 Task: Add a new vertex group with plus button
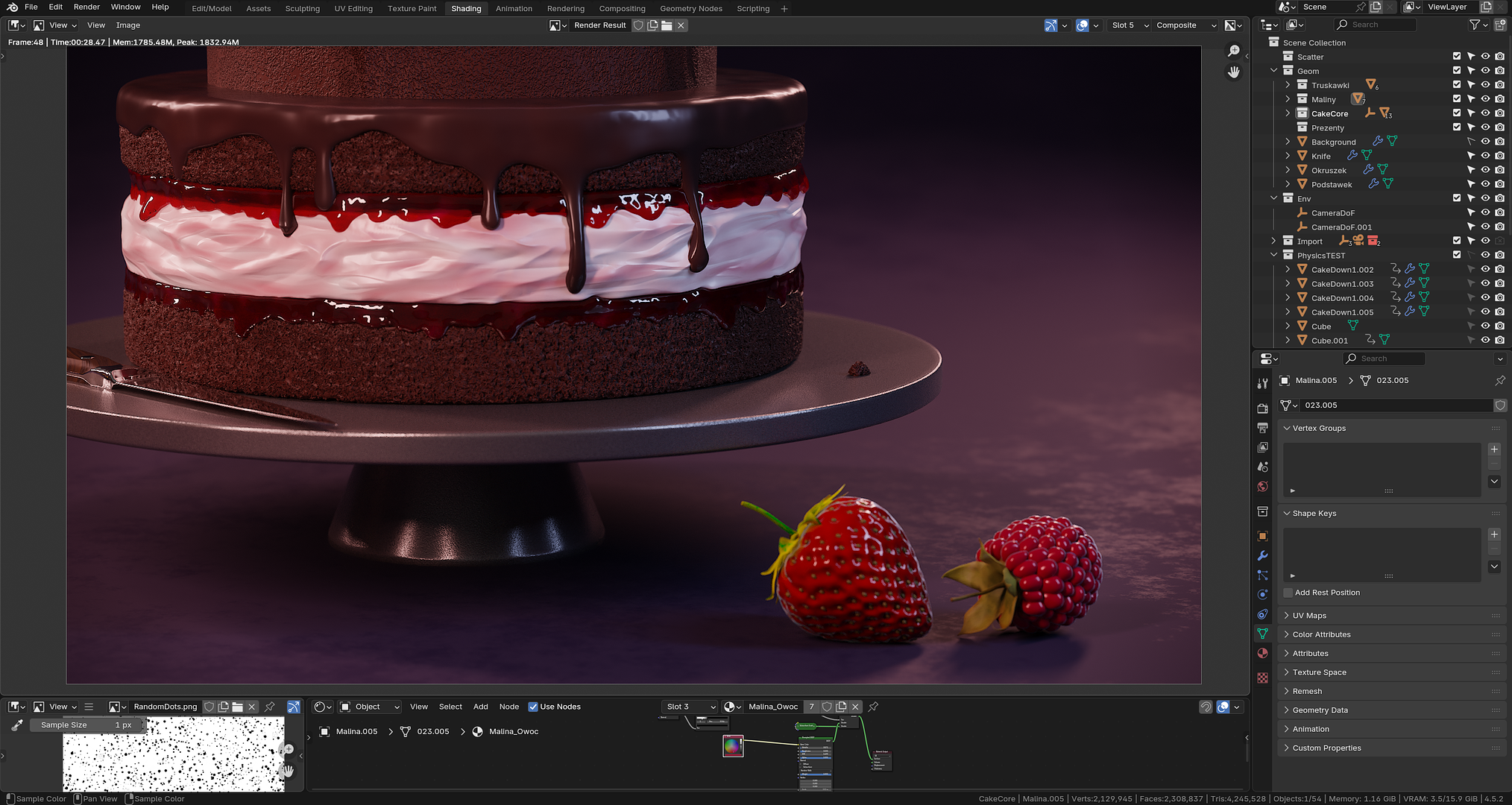(x=1494, y=449)
